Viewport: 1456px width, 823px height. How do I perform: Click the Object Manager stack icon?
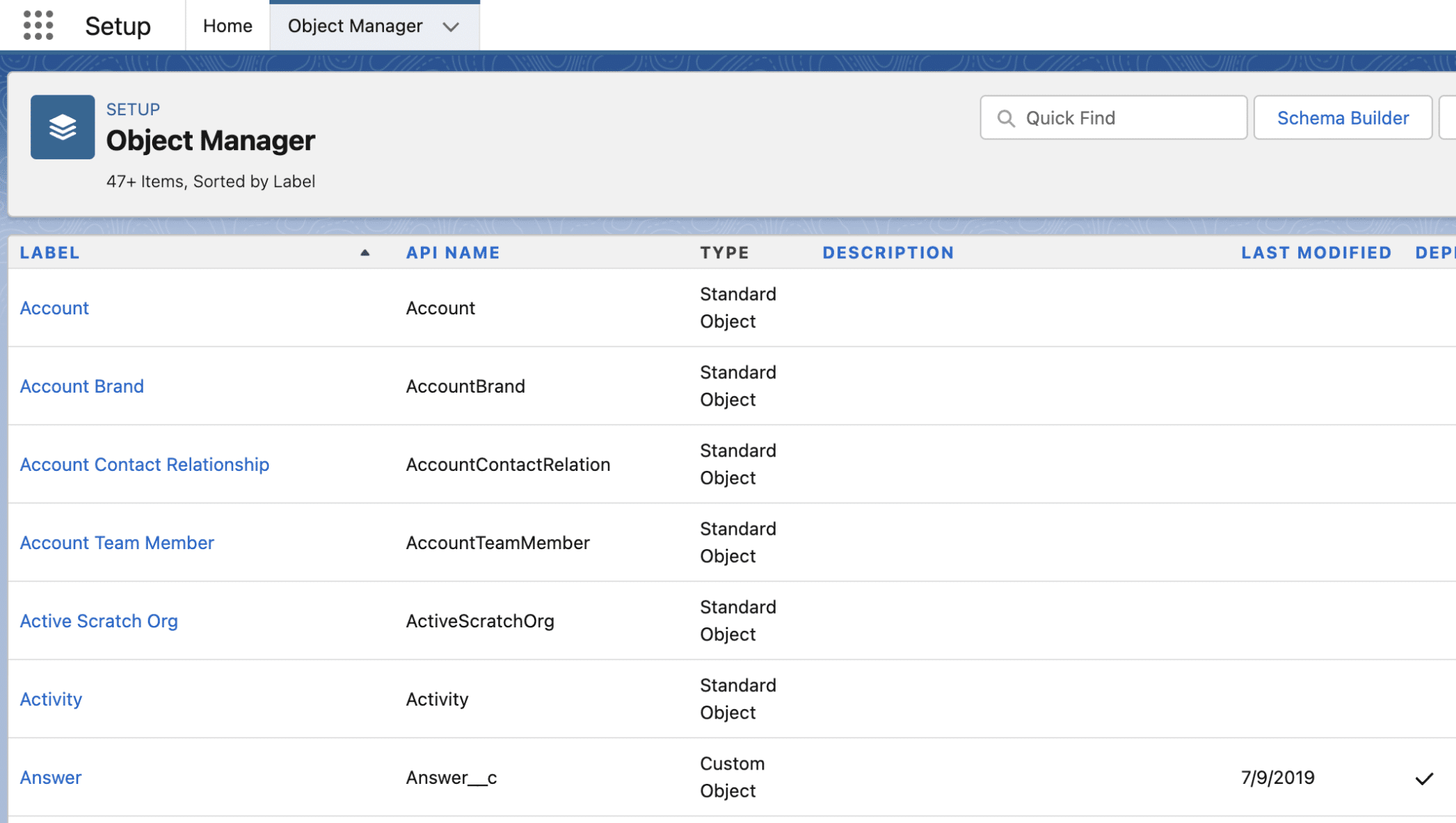(63, 127)
